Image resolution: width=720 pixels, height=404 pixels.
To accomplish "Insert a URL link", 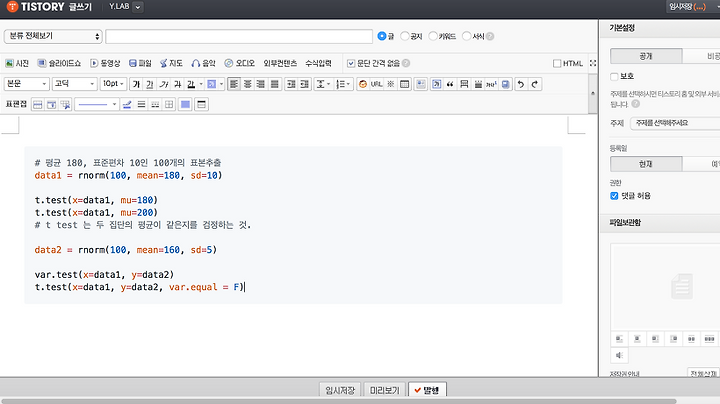I will 377,84.
